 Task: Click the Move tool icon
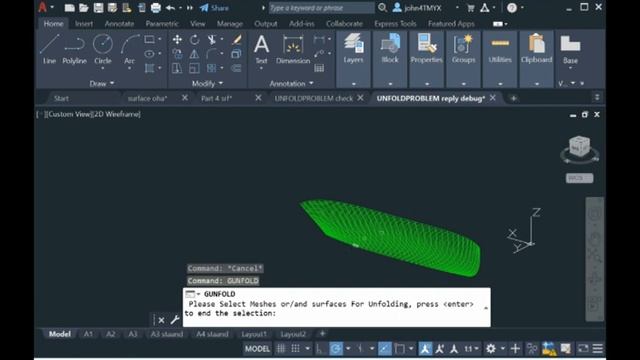coord(177,40)
